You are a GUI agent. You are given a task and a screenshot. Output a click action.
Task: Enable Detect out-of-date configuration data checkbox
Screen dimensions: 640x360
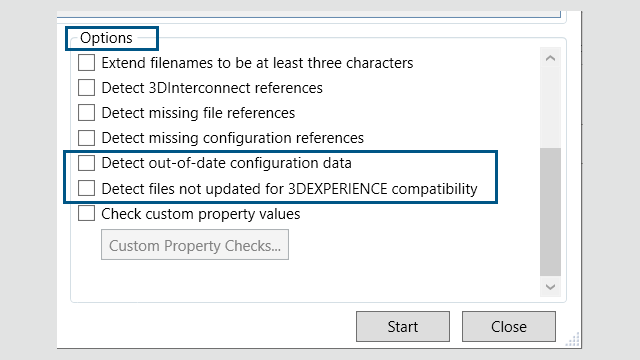[x=86, y=163]
